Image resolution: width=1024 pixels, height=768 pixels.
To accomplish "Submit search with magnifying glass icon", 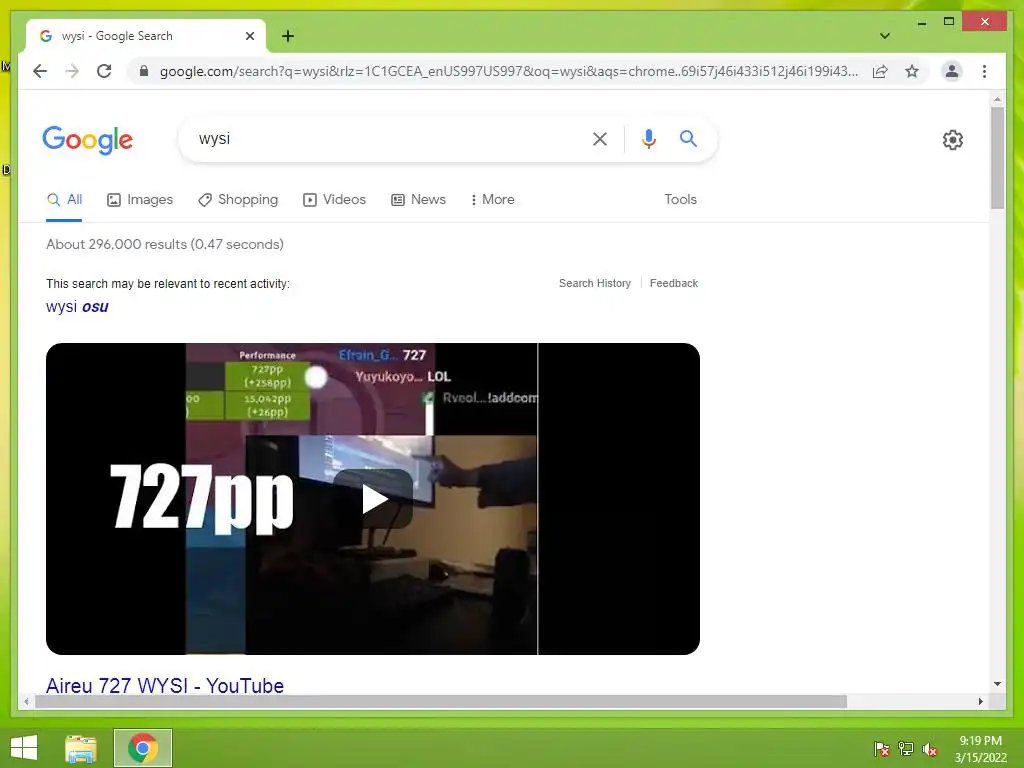I will [x=688, y=138].
